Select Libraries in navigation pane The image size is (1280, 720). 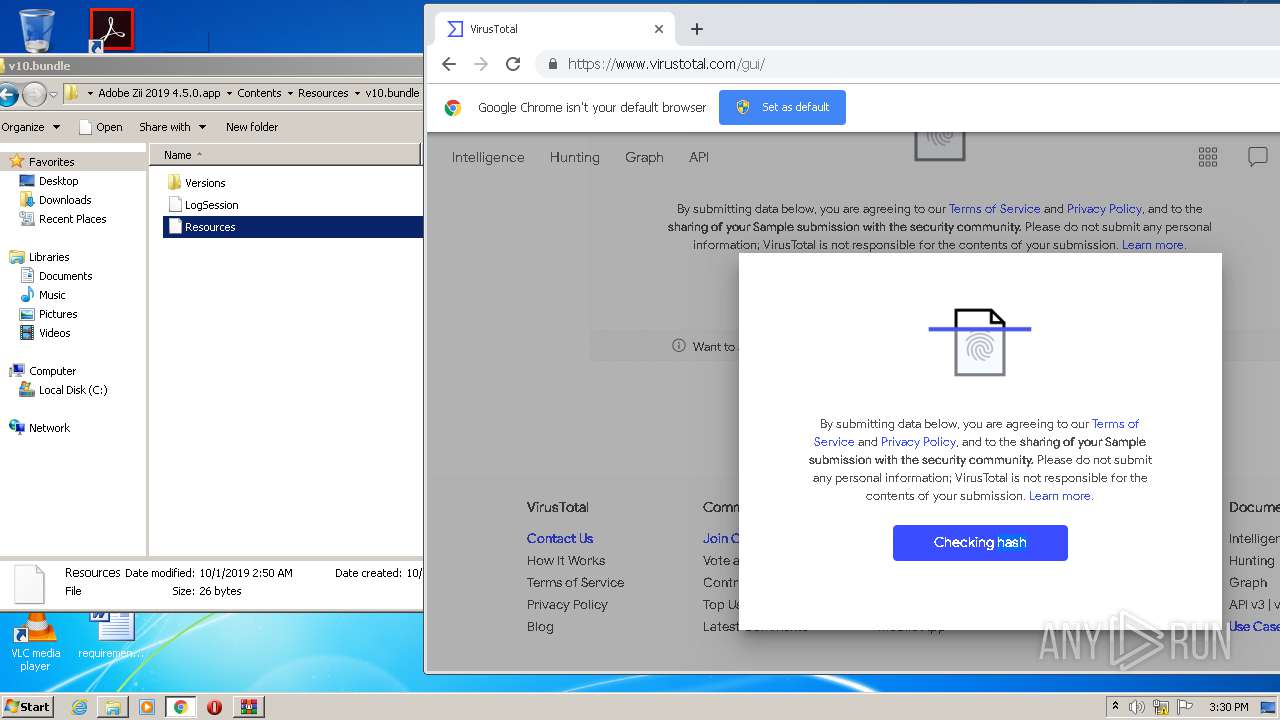pyautogui.click(x=49, y=257)
